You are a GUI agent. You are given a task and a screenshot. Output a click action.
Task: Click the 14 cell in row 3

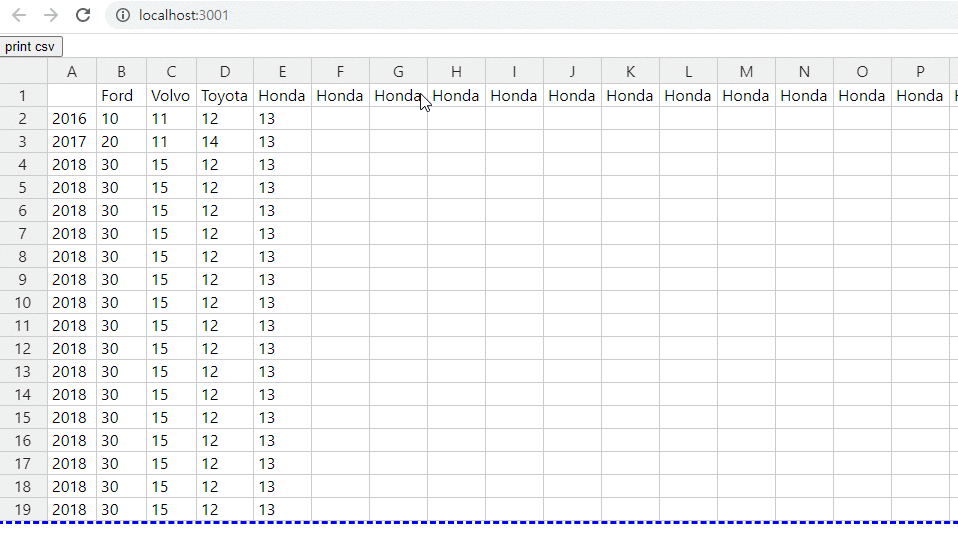225,142
